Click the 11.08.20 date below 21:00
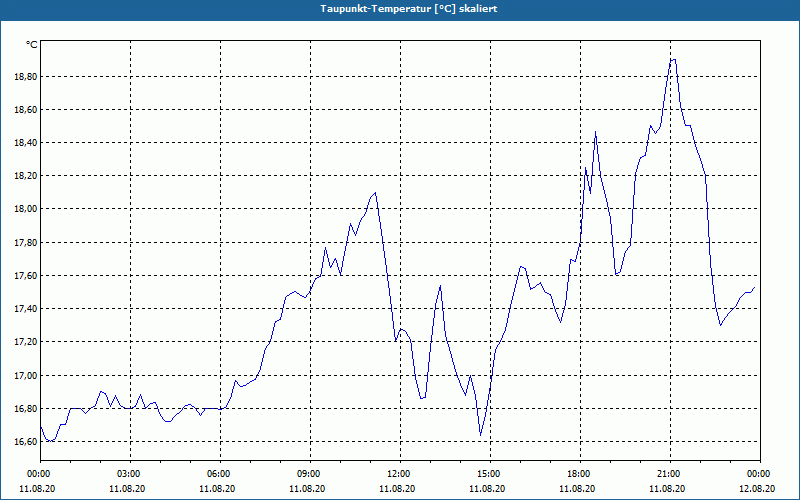 coord(667,489)
